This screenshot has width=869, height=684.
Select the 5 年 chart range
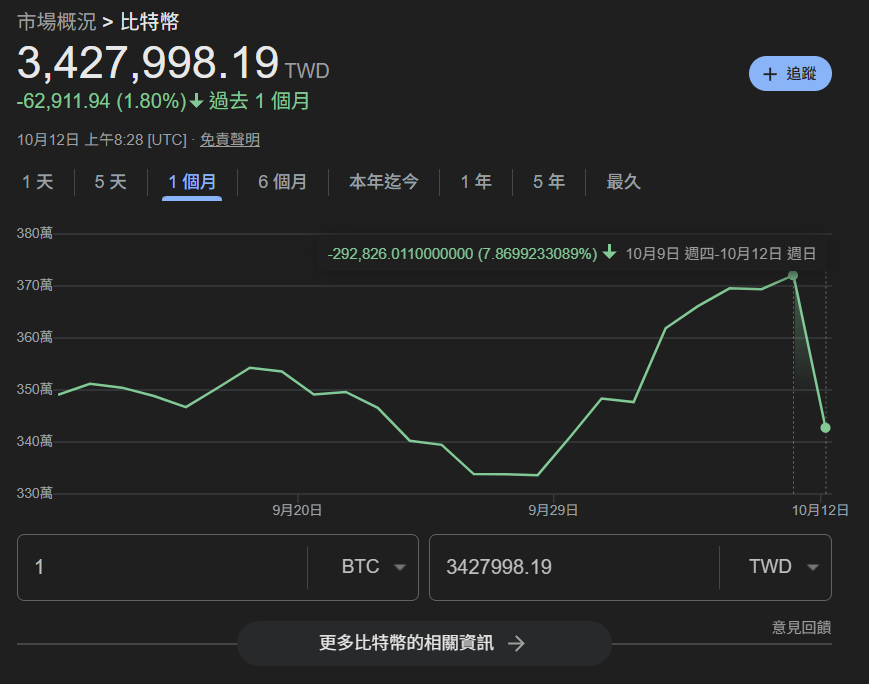(x=548, y=182)
